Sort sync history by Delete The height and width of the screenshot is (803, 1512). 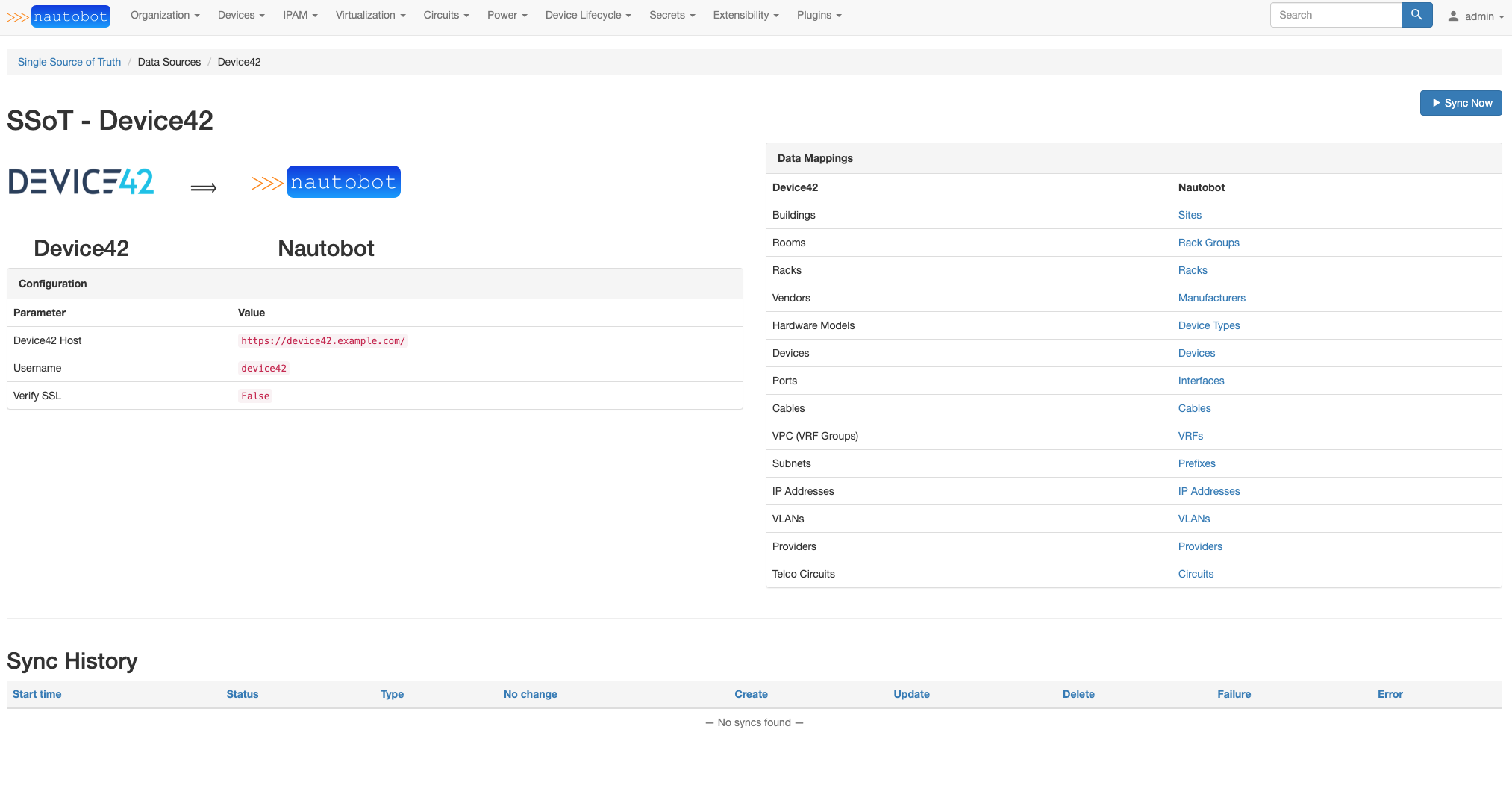click(1078, 694)
